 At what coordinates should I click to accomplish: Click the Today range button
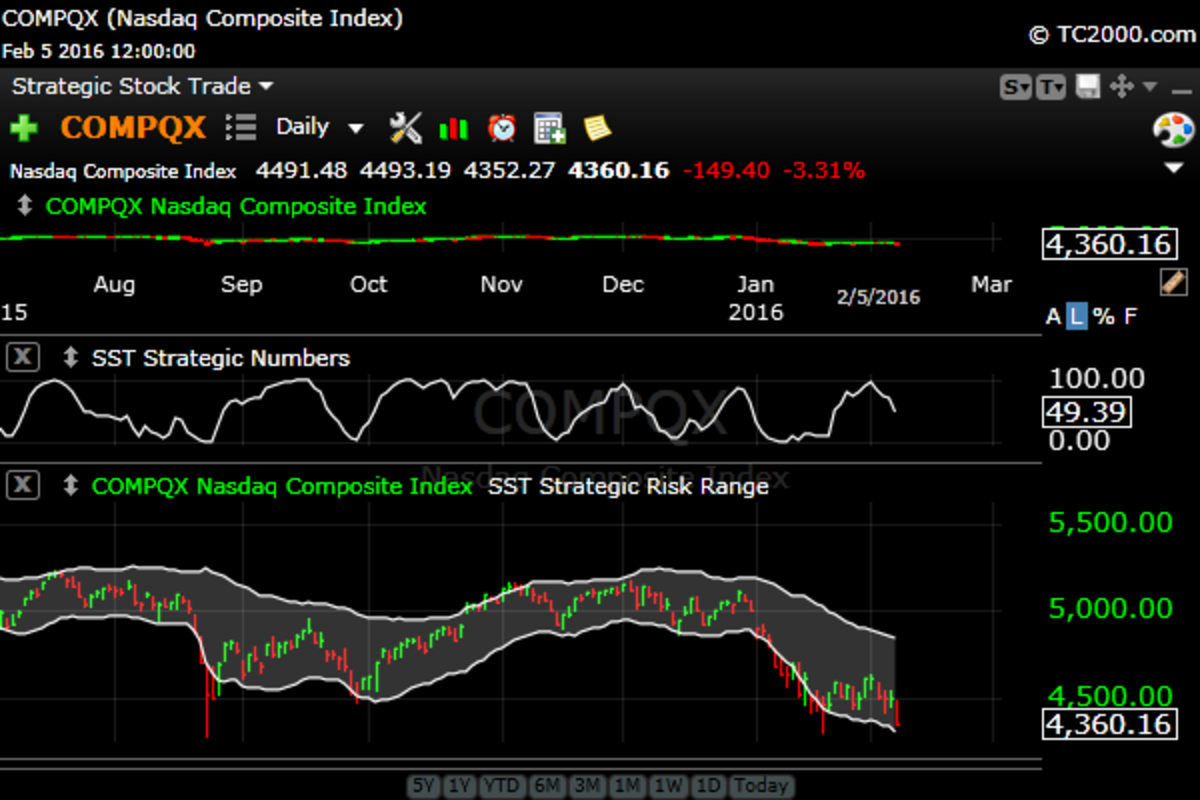[761, 786]
